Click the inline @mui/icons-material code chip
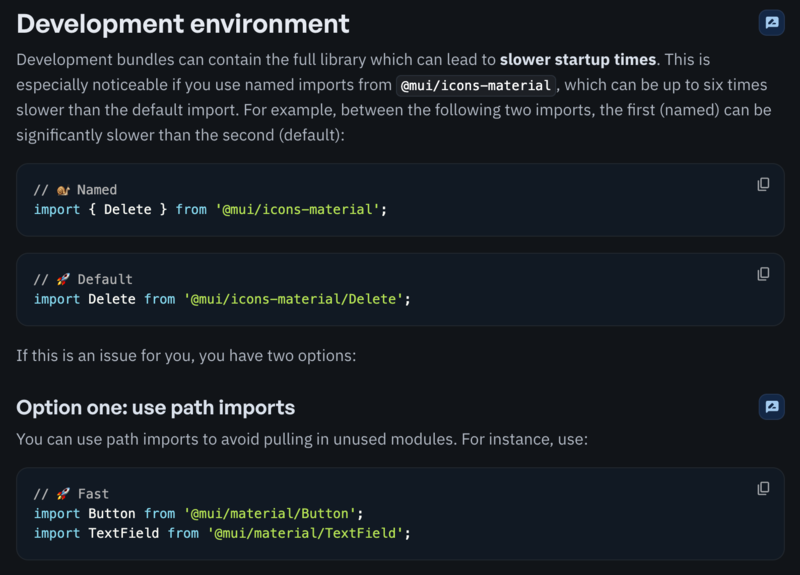The width and height of the screenshot is (800, 575). pos(475,86)
